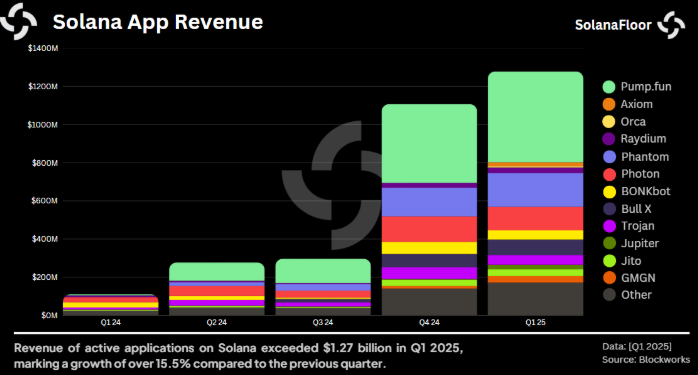The image size is (698, 375).
Task: Select the GMGN legend label text
Action: [638, 278]
